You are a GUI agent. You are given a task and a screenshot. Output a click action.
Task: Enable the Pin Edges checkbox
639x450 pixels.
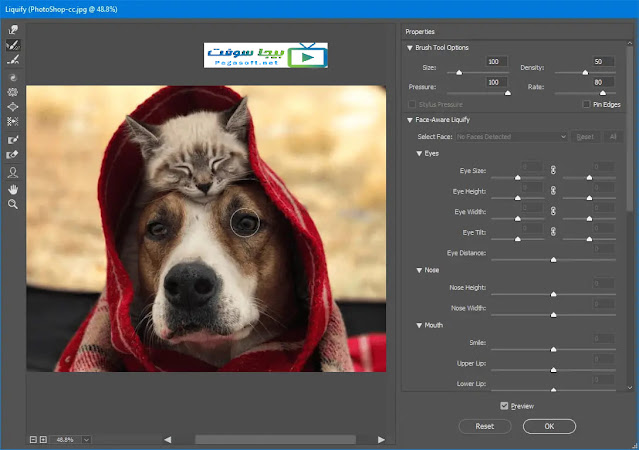tap(586, 104)
